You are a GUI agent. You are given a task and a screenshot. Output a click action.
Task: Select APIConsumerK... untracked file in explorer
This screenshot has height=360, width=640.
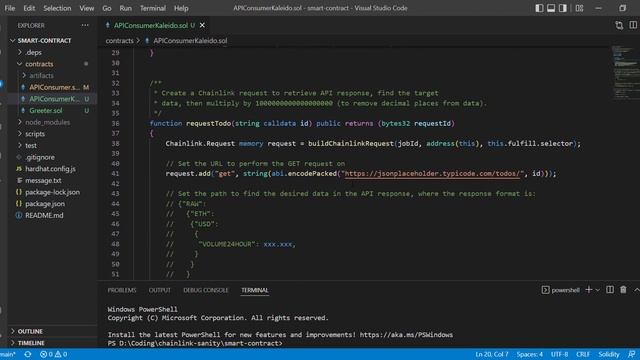pyautogui.click(x=54, y=99)
